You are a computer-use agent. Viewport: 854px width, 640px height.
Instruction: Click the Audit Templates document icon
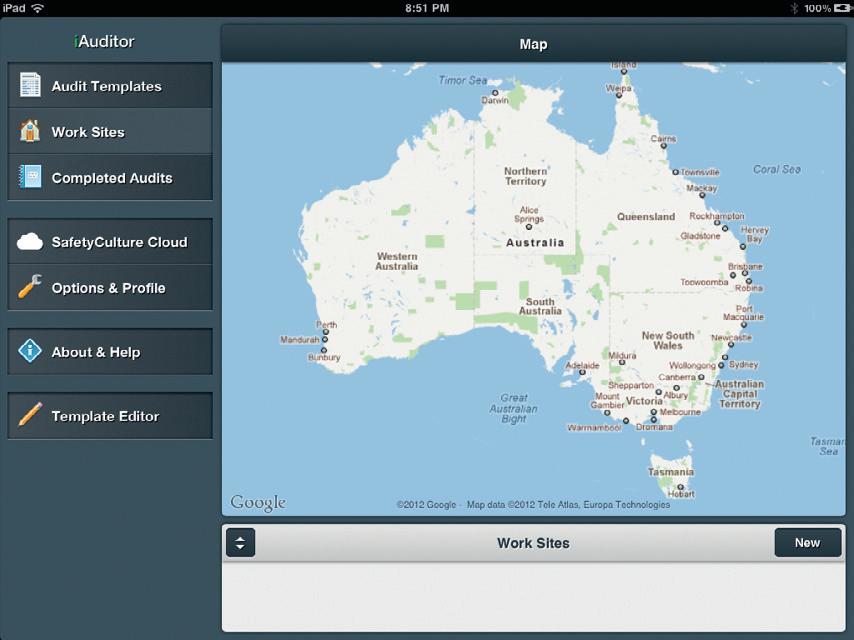[30, 85]
